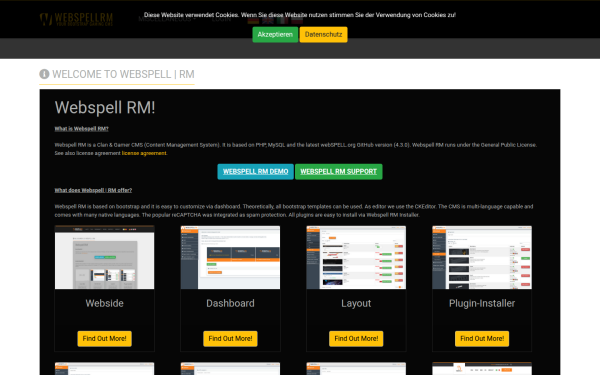The width and height of the screenshot is (600, 375).
Task: Click the 'Webspell RM!' main title
Action: click(105, 108)
